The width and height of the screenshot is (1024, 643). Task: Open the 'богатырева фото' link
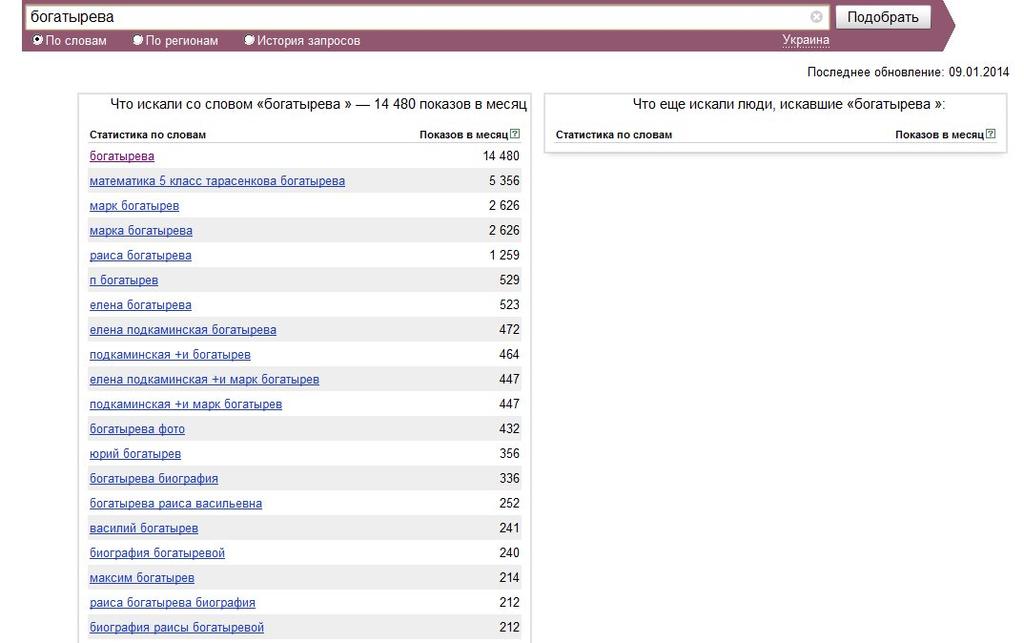(137, 429)
